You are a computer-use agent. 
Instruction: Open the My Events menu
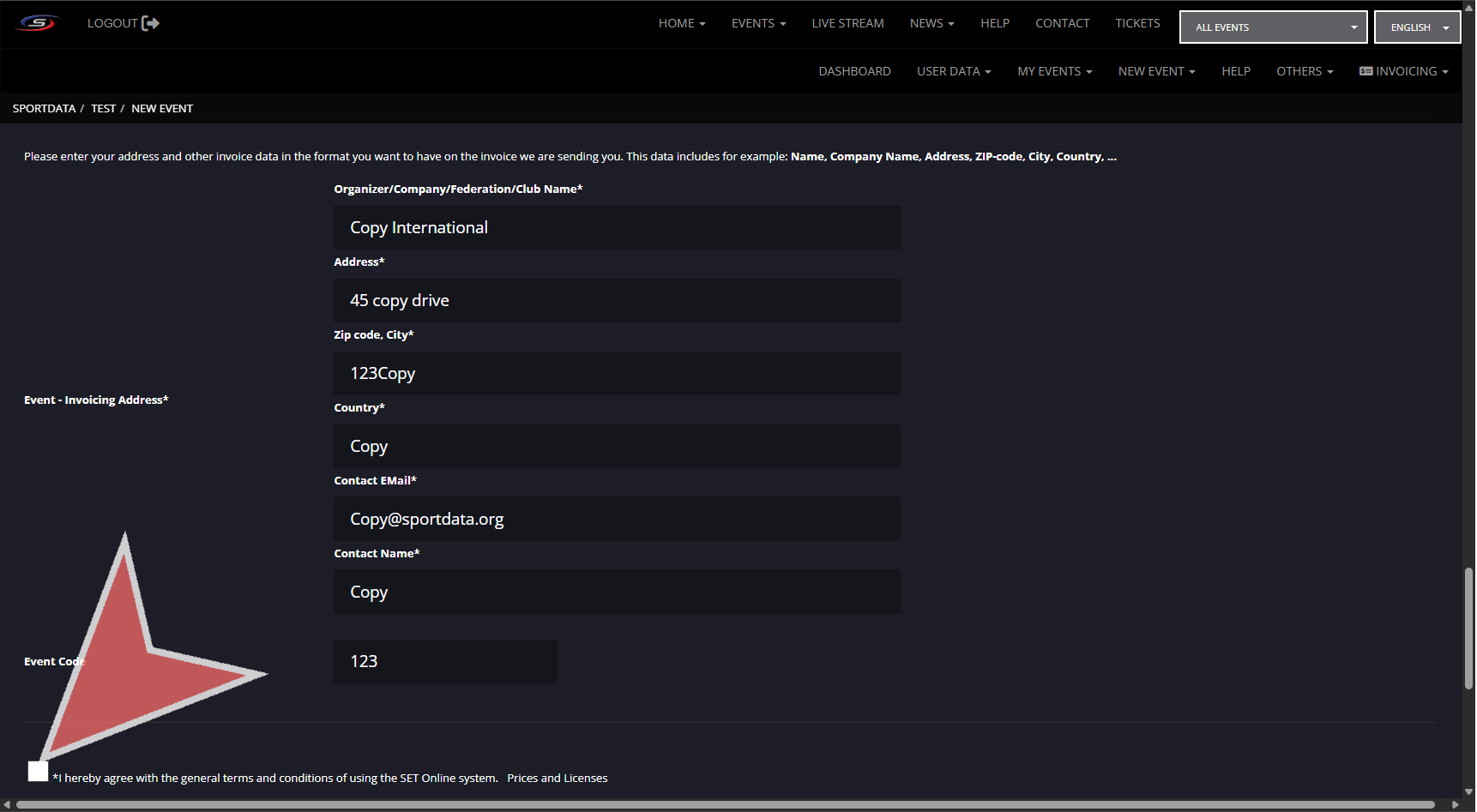(x=1054, y=71)
